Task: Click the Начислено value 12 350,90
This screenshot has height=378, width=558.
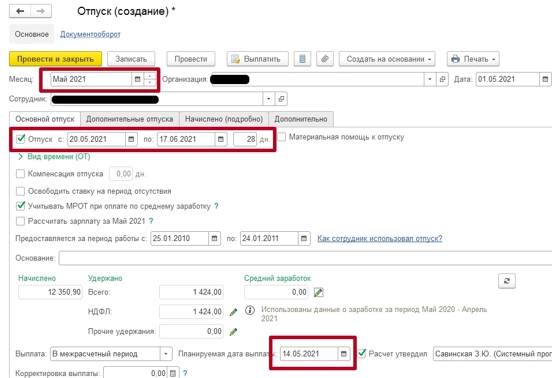Action: point(50,292)
